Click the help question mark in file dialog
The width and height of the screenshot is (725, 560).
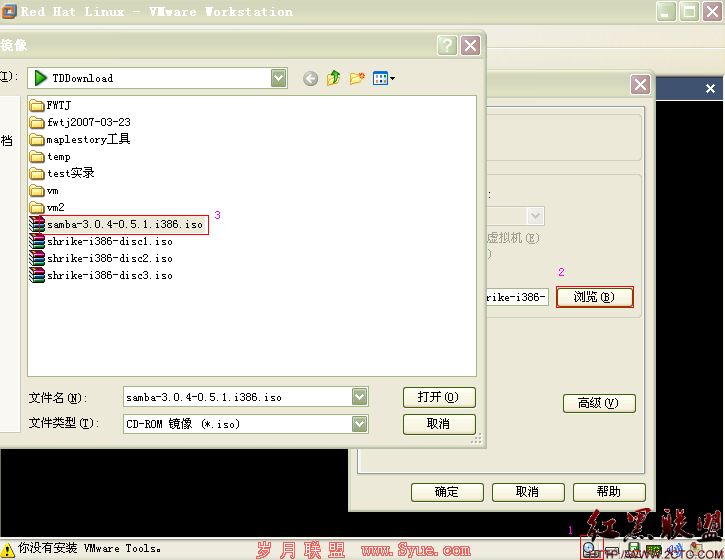pos(447,46)
